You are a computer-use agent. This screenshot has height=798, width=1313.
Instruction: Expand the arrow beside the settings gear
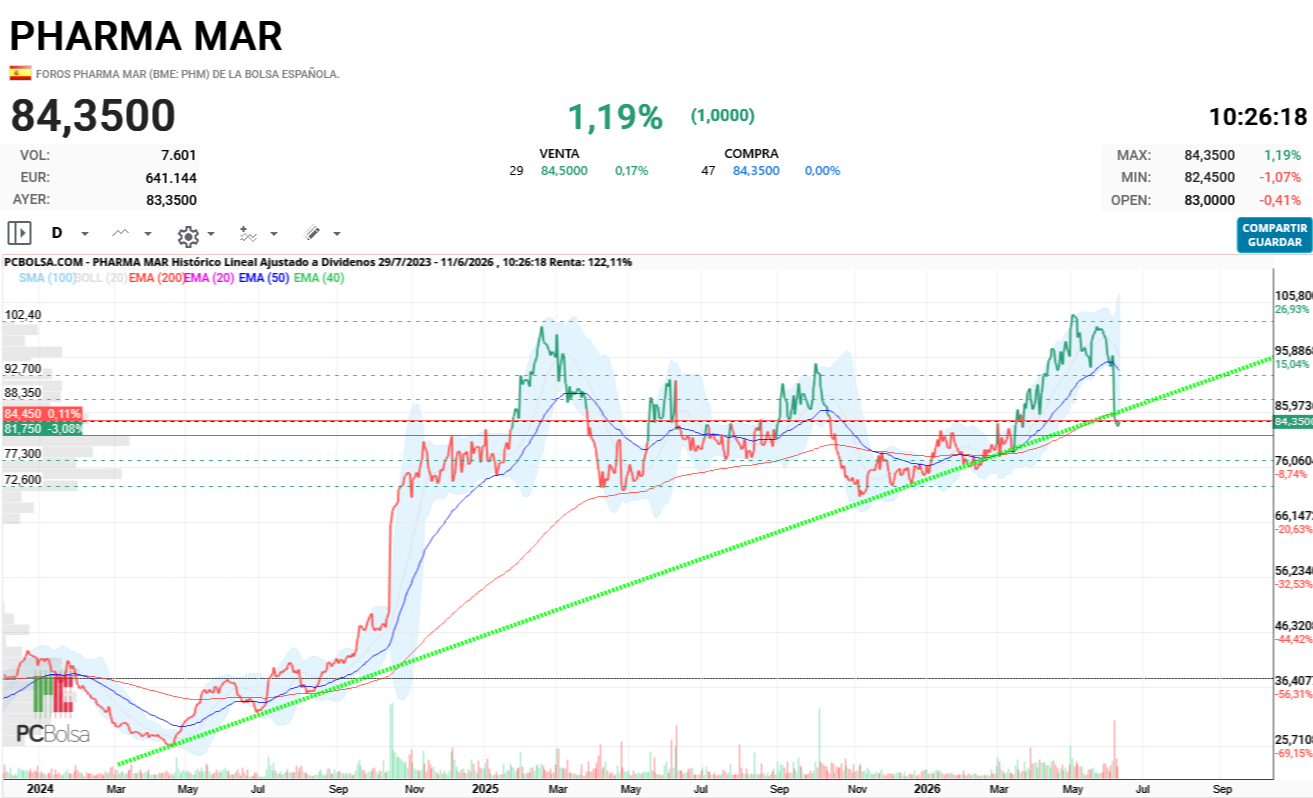(x=211, y=234)
